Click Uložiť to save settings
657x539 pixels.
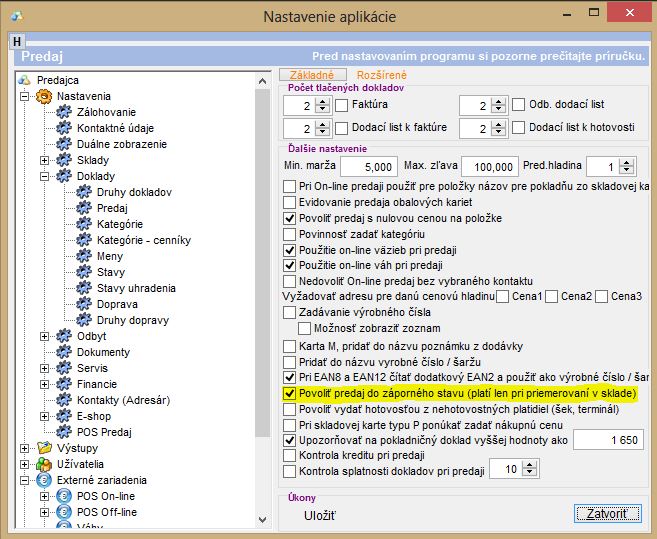pyautogui.click(x=320, y=515)
